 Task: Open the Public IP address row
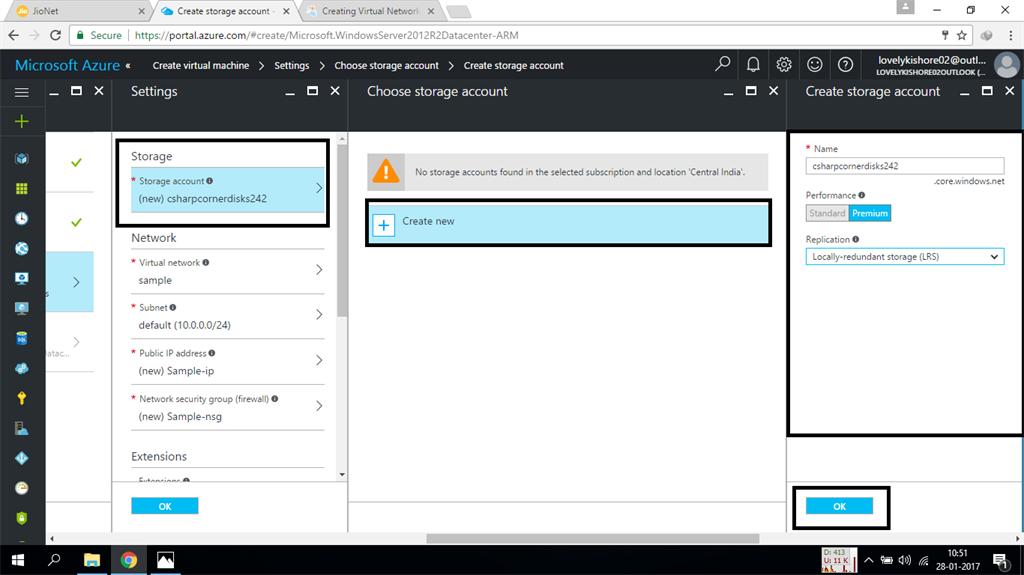point(227,361)
